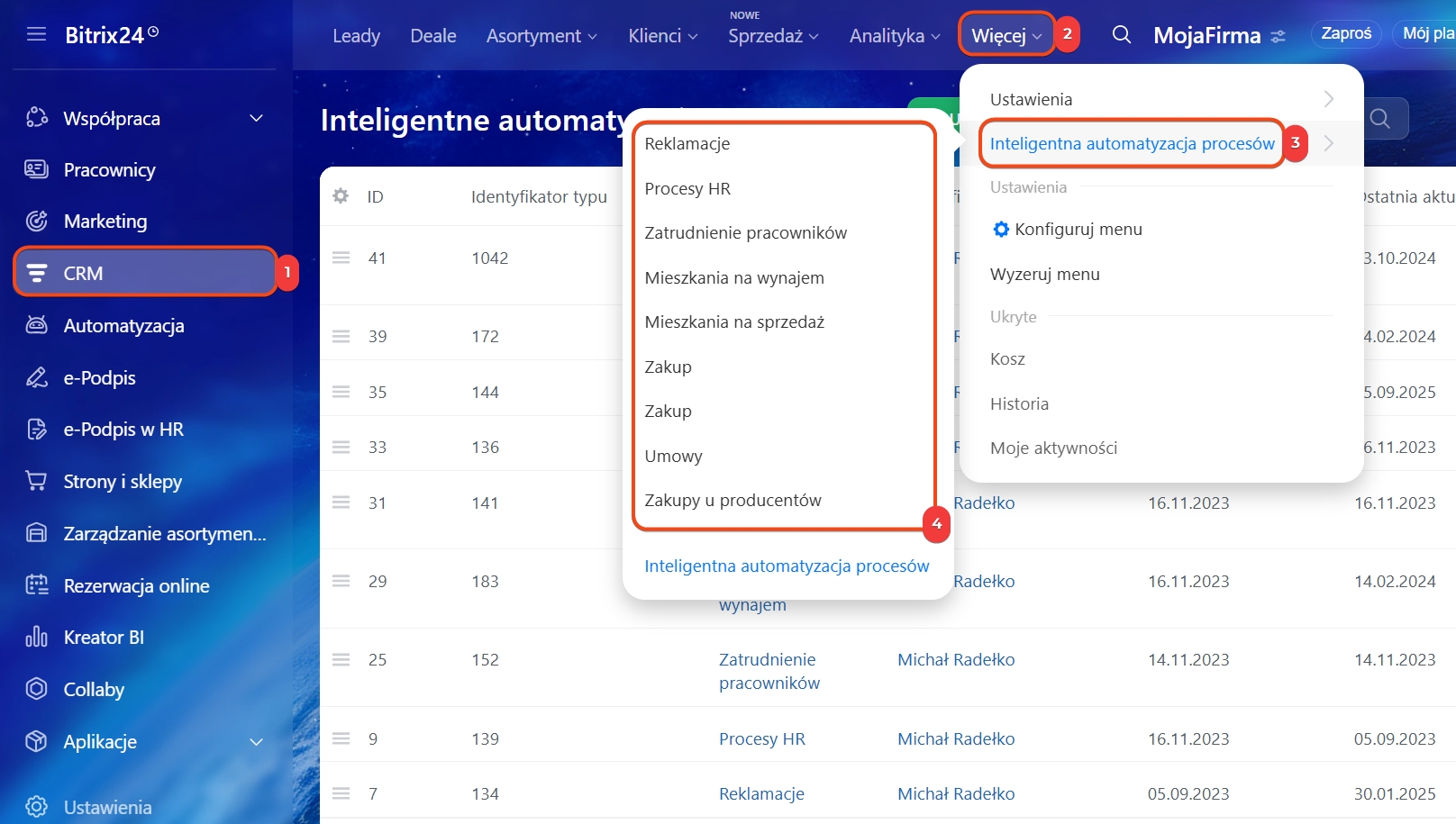This screenshot has width=1456, height=824.
Task: Open the MojaFirma settings sliders icon
Action: (1278, 37)
